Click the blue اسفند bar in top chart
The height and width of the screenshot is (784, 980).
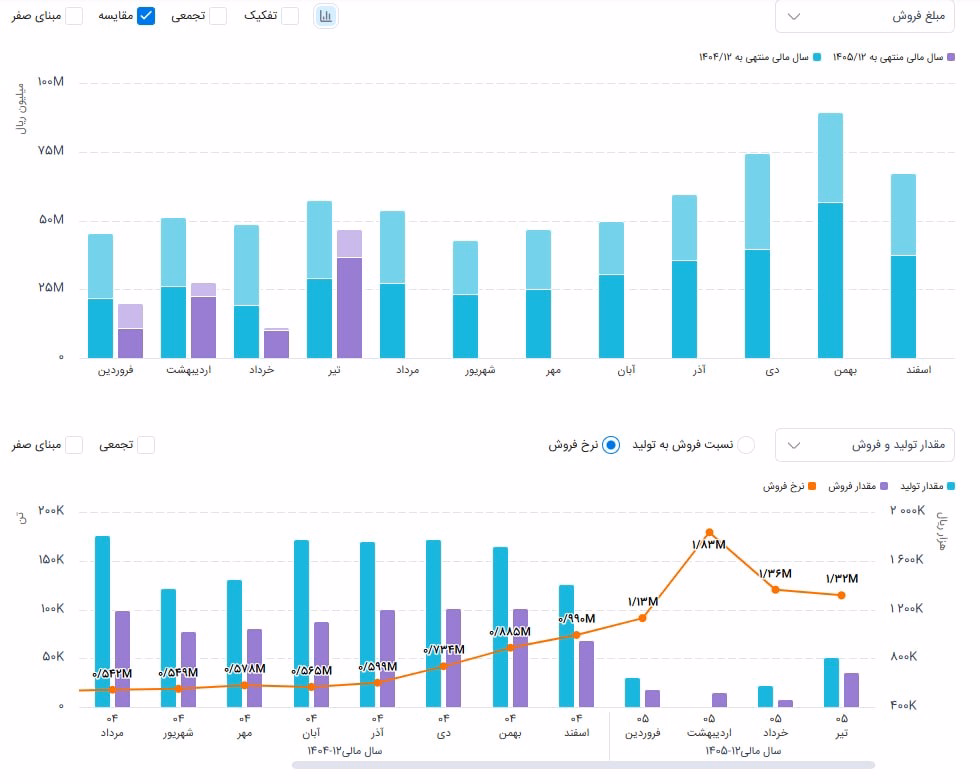pos(903,266)
